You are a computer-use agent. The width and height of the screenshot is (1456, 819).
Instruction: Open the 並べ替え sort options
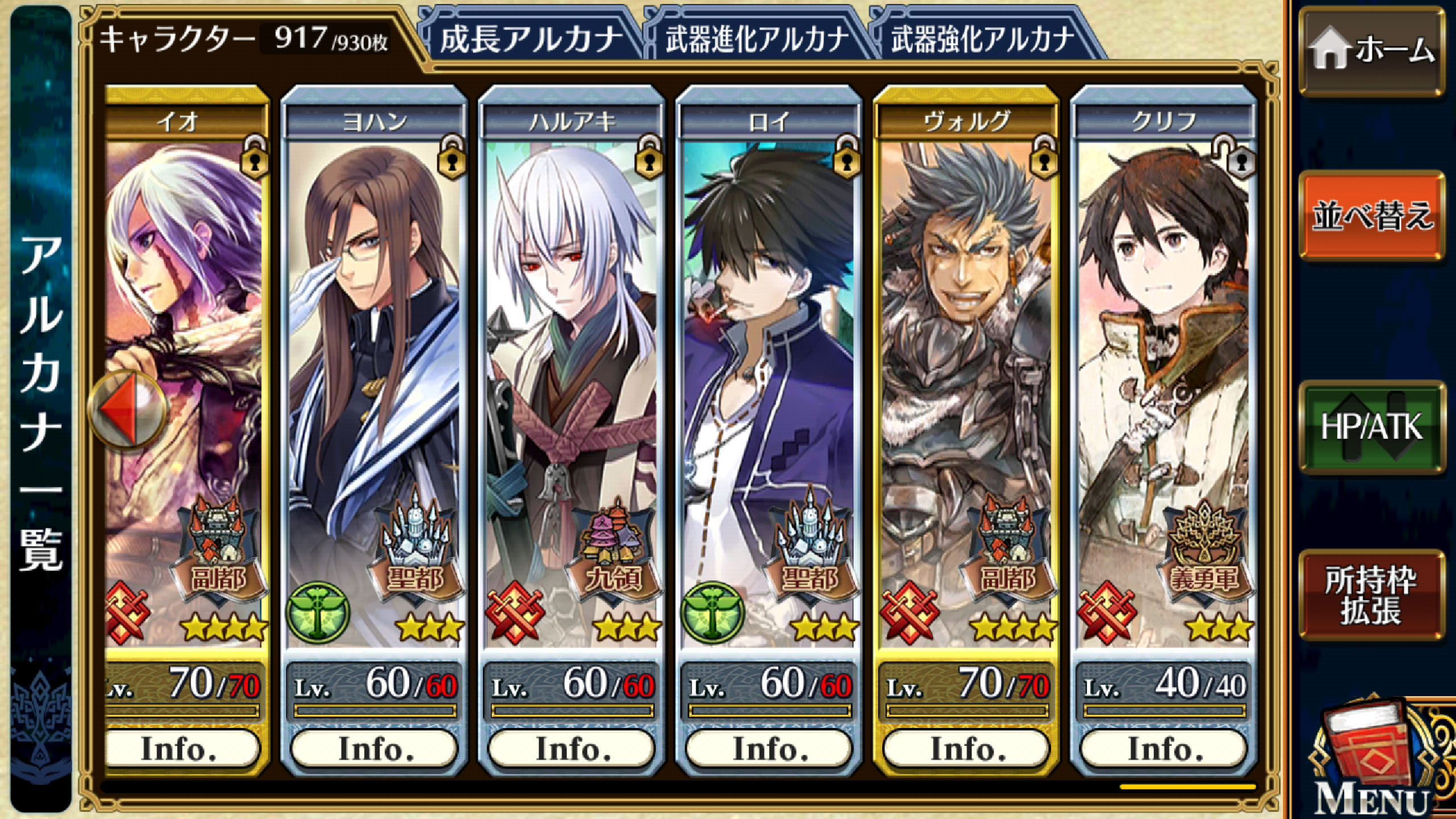click(x=1372, y=216)
